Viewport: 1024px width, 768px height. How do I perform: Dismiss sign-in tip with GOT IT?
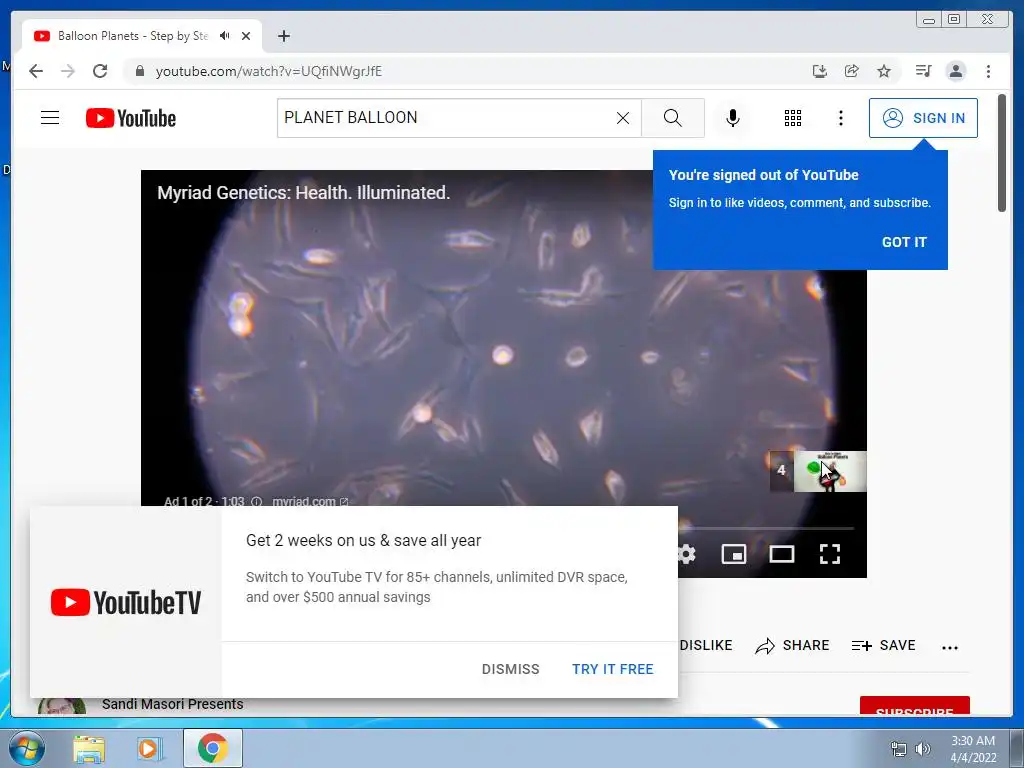[904, 242]
